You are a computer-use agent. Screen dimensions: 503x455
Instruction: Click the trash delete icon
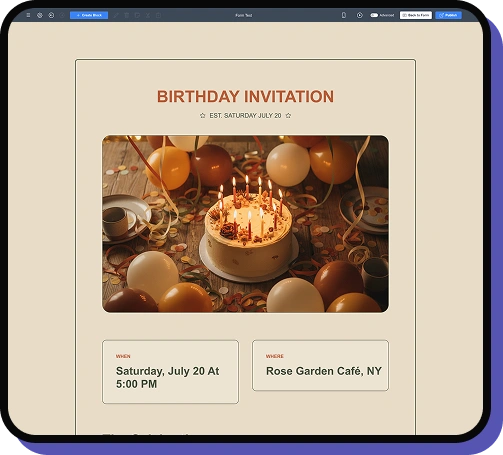coord(127,15)
